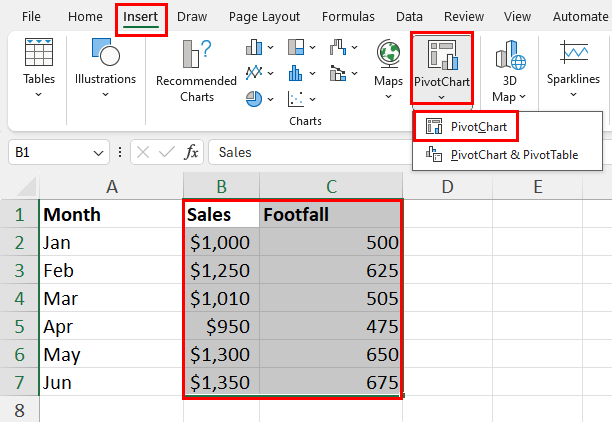Viewport: 612px width, 422px height.
Task: Select the cell containing Jan
Action: tap(112, 242)
